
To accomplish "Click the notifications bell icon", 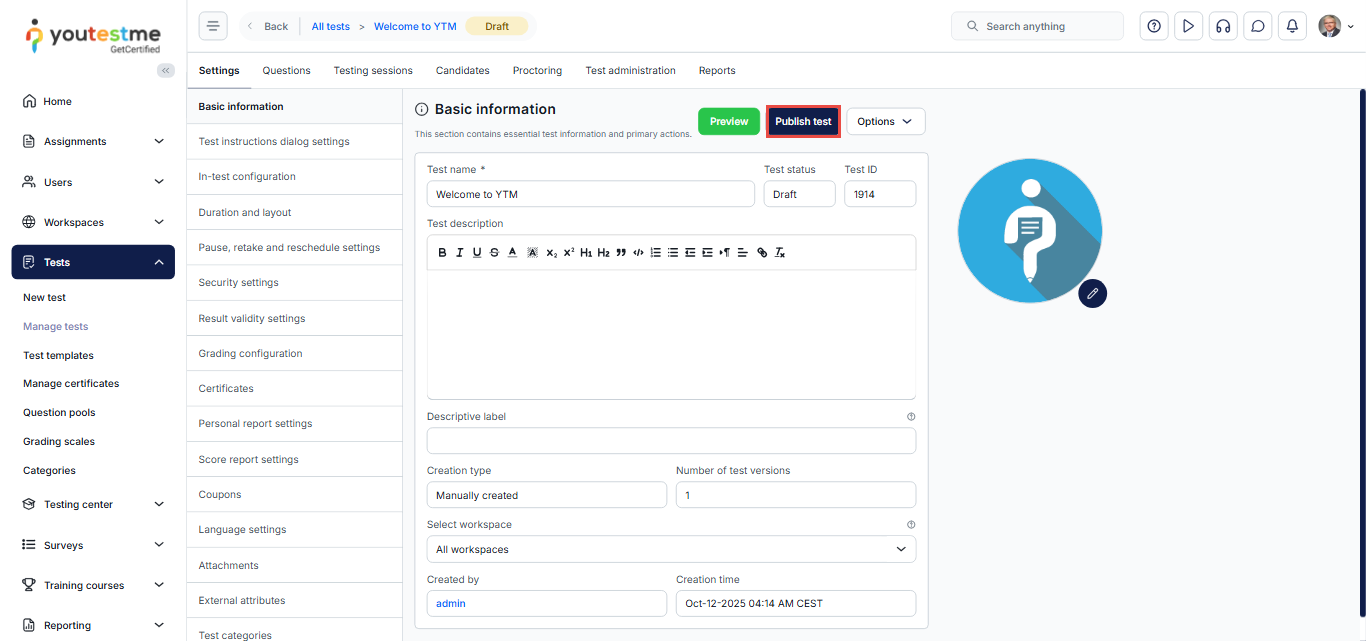I will click(1292, 26).
